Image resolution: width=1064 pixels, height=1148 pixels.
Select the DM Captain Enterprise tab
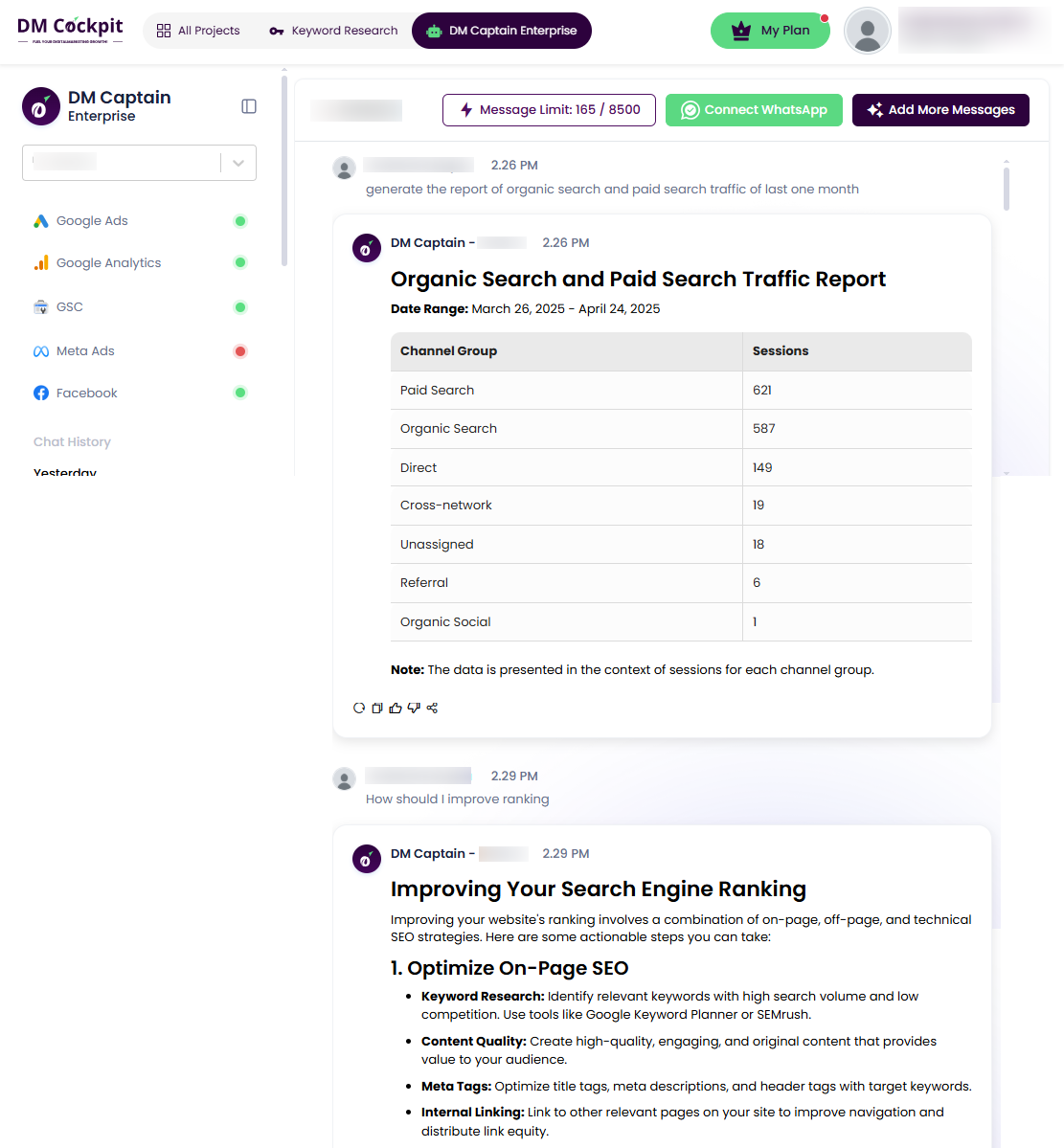(502, 31)
